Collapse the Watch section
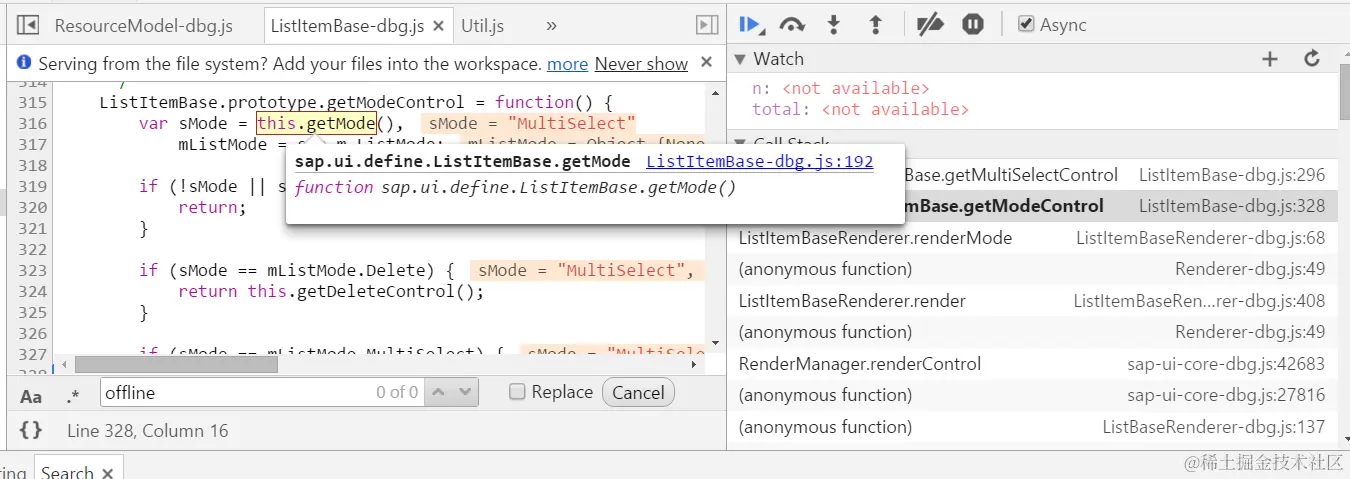Screen dimensions: 1350x479 740,59
